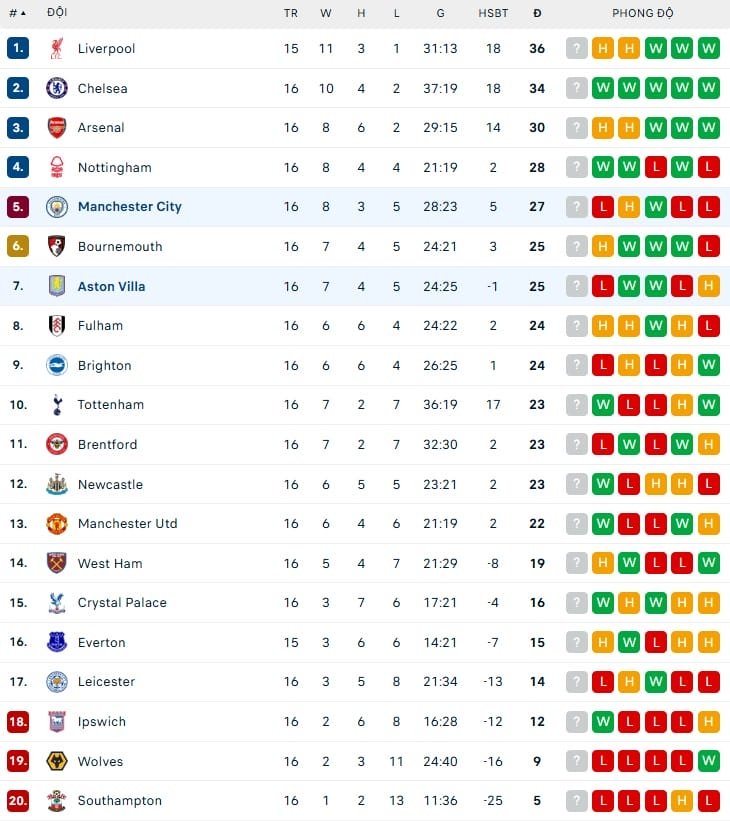The width and height of the screenshot is (730, 821).
Task: Sort standings by the HSBT column header
Action: tap(493, 13)
